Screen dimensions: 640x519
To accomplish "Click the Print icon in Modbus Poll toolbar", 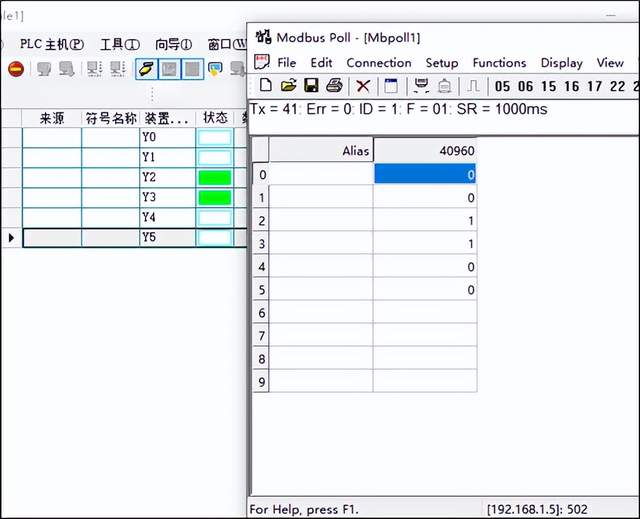I will point(334,85).
